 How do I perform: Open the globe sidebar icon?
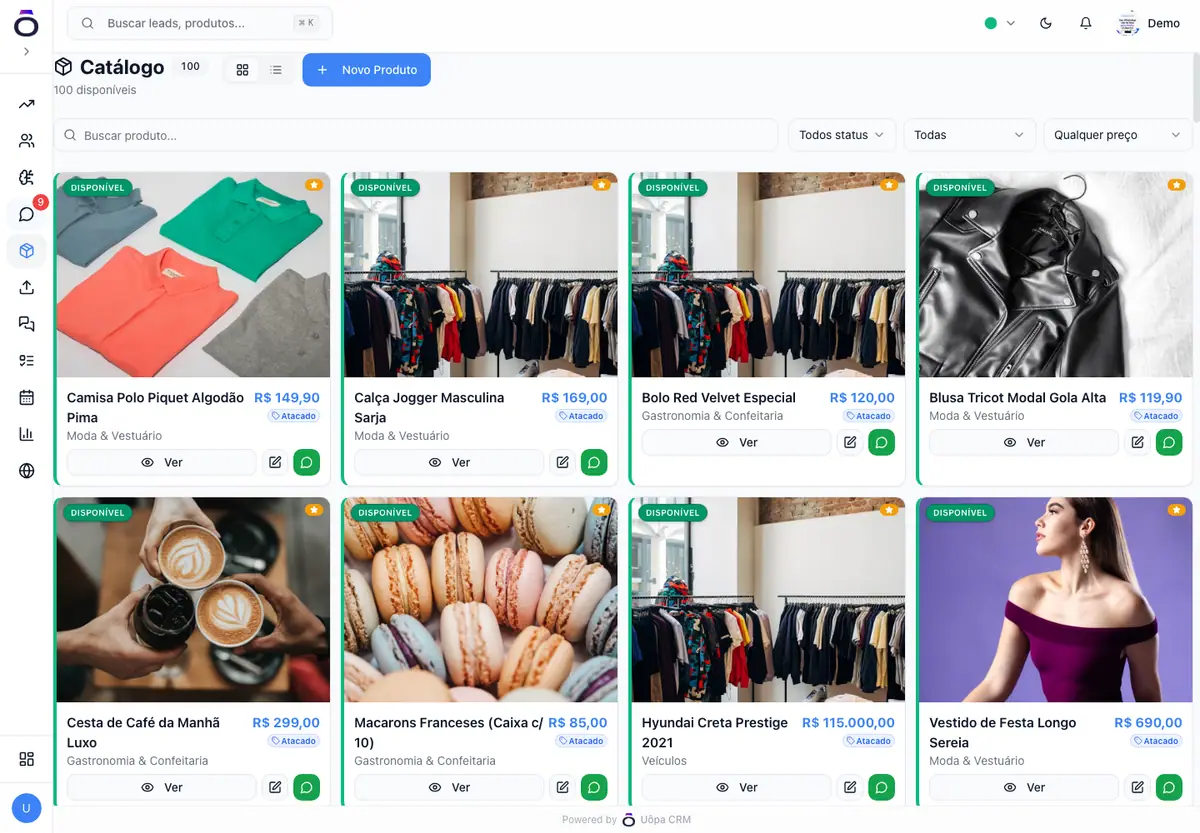coord(27,471)
